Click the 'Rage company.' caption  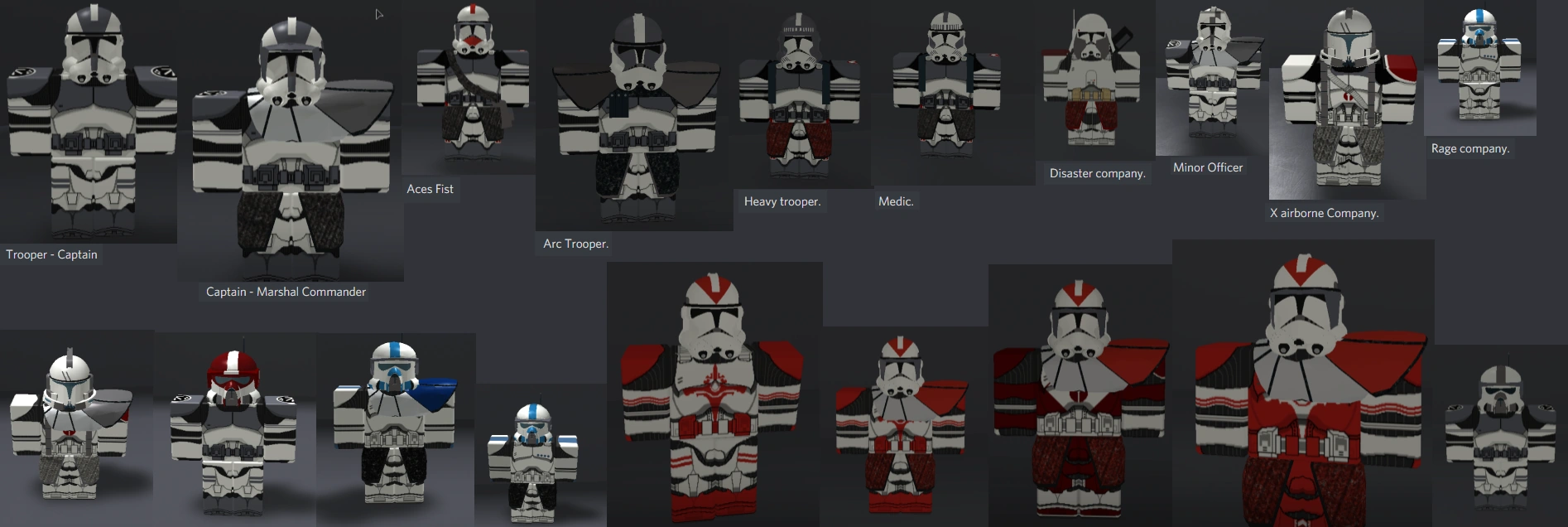click(x=1470, y=148)
